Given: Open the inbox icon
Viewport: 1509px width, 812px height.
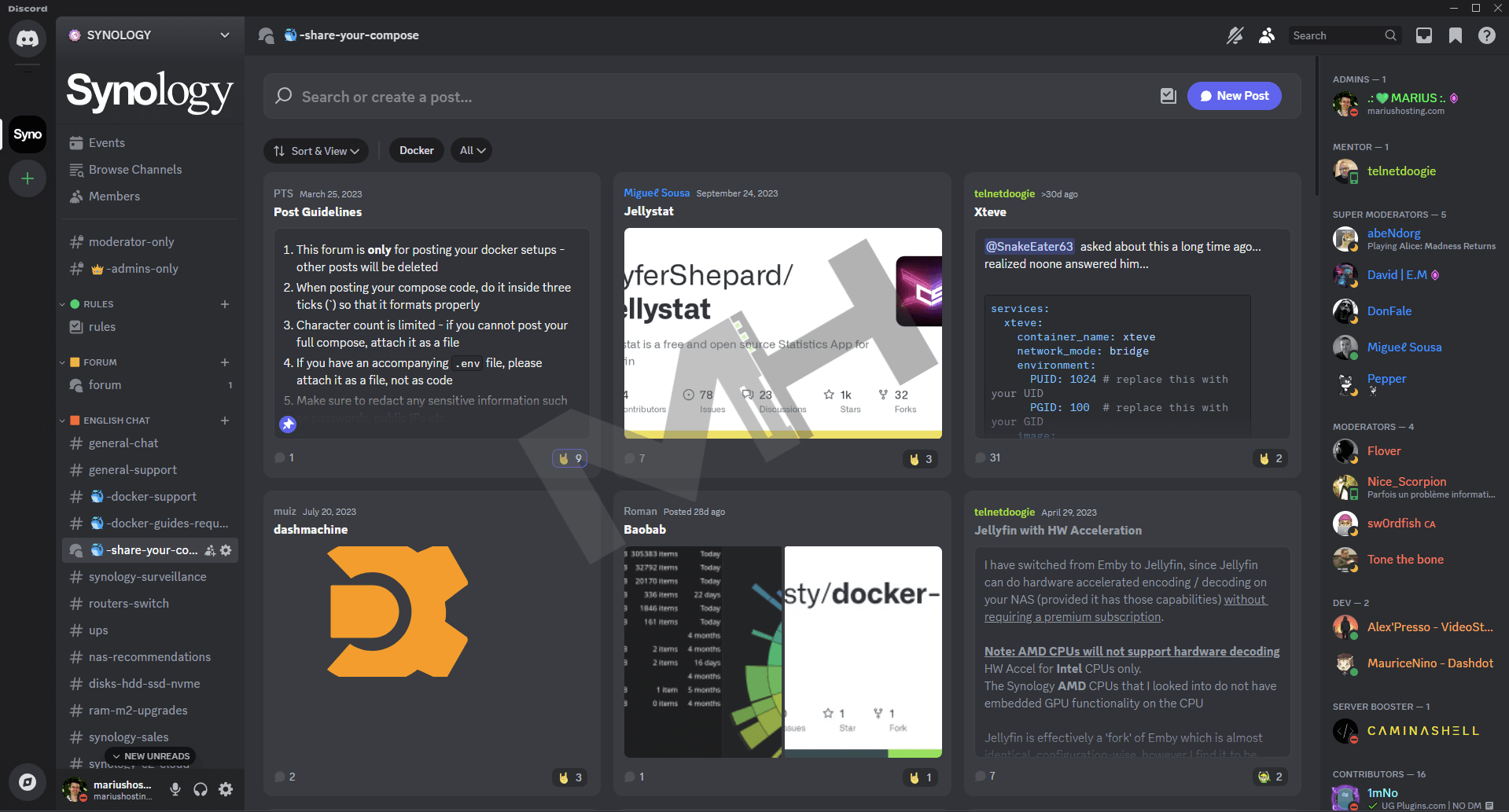Looking at the screenshot, I should click(x=1424, y=35).
